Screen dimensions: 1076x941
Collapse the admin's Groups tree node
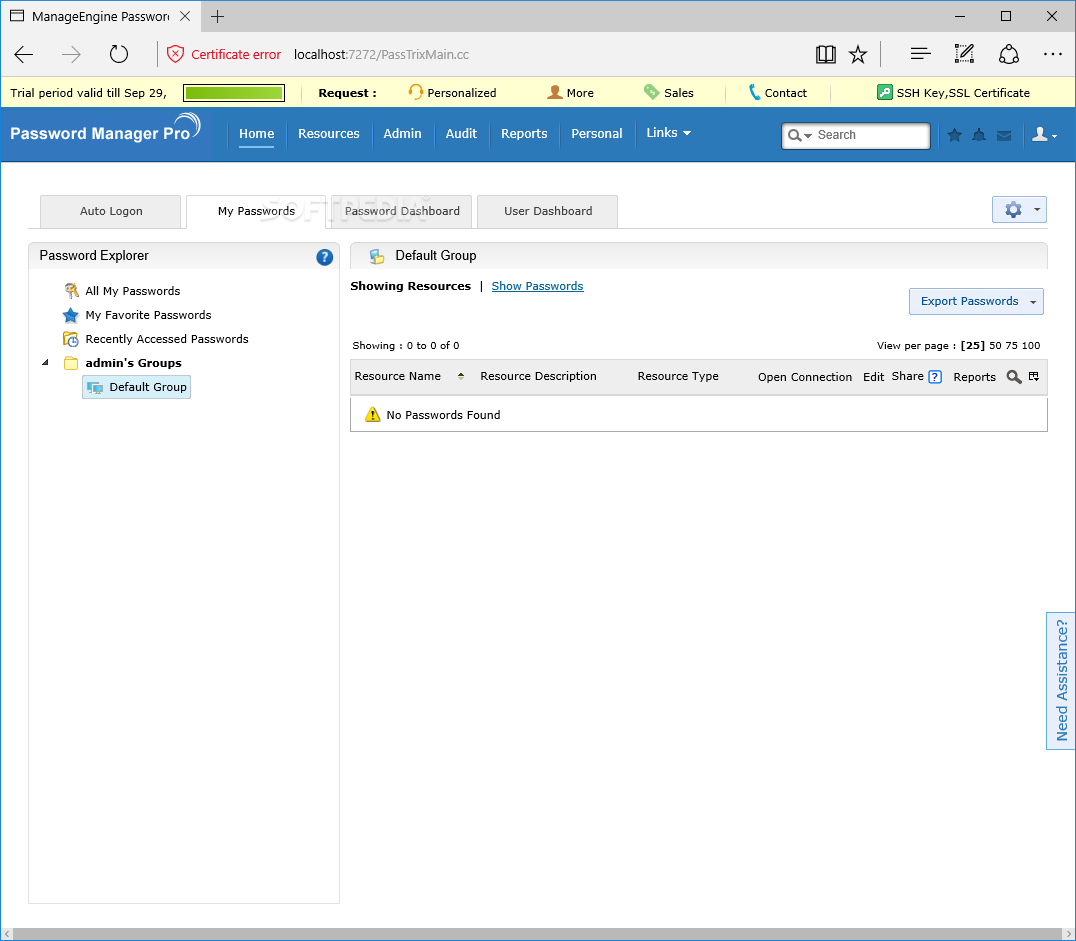[45, 362]
